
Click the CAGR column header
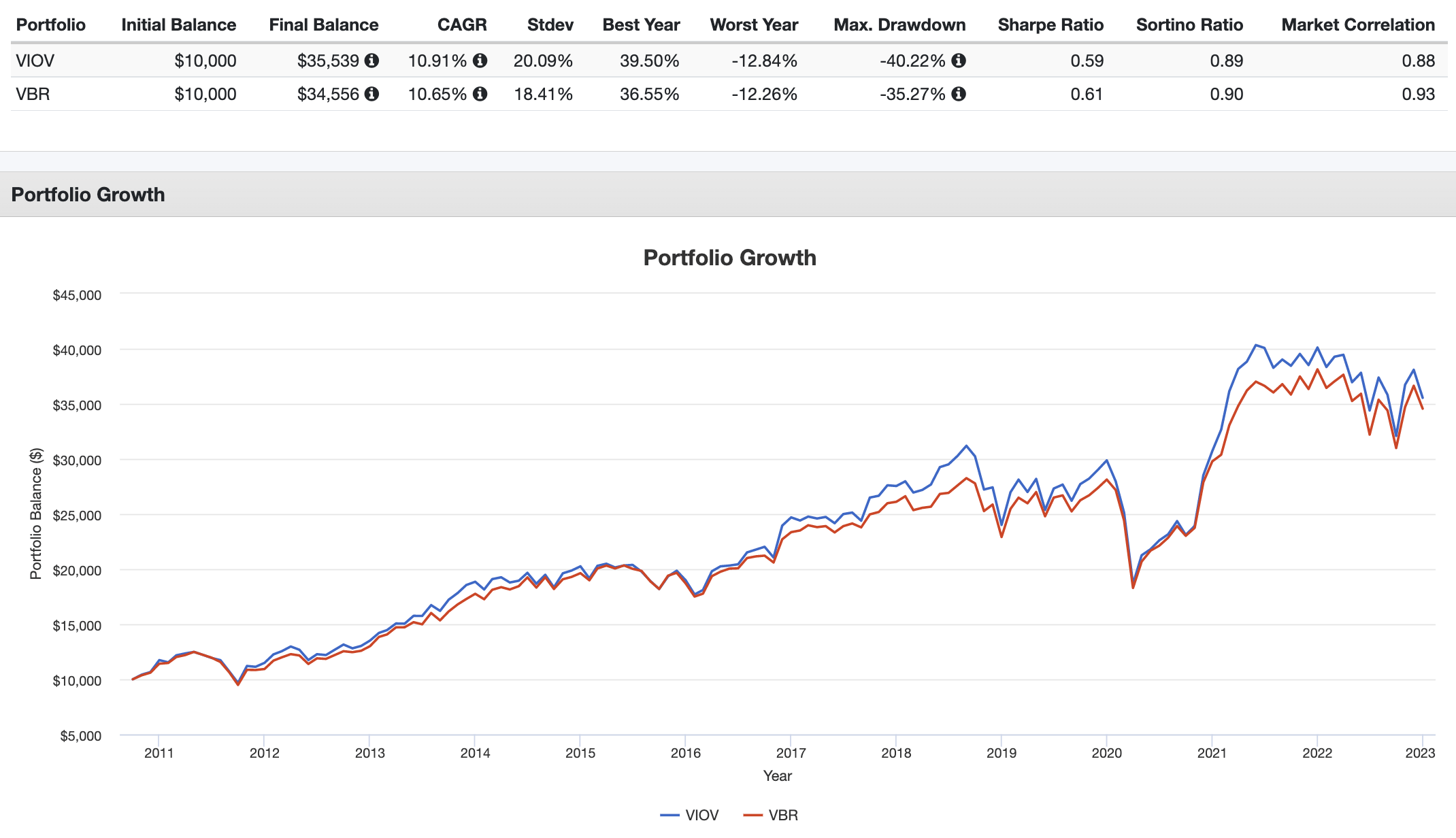[462, 25]
